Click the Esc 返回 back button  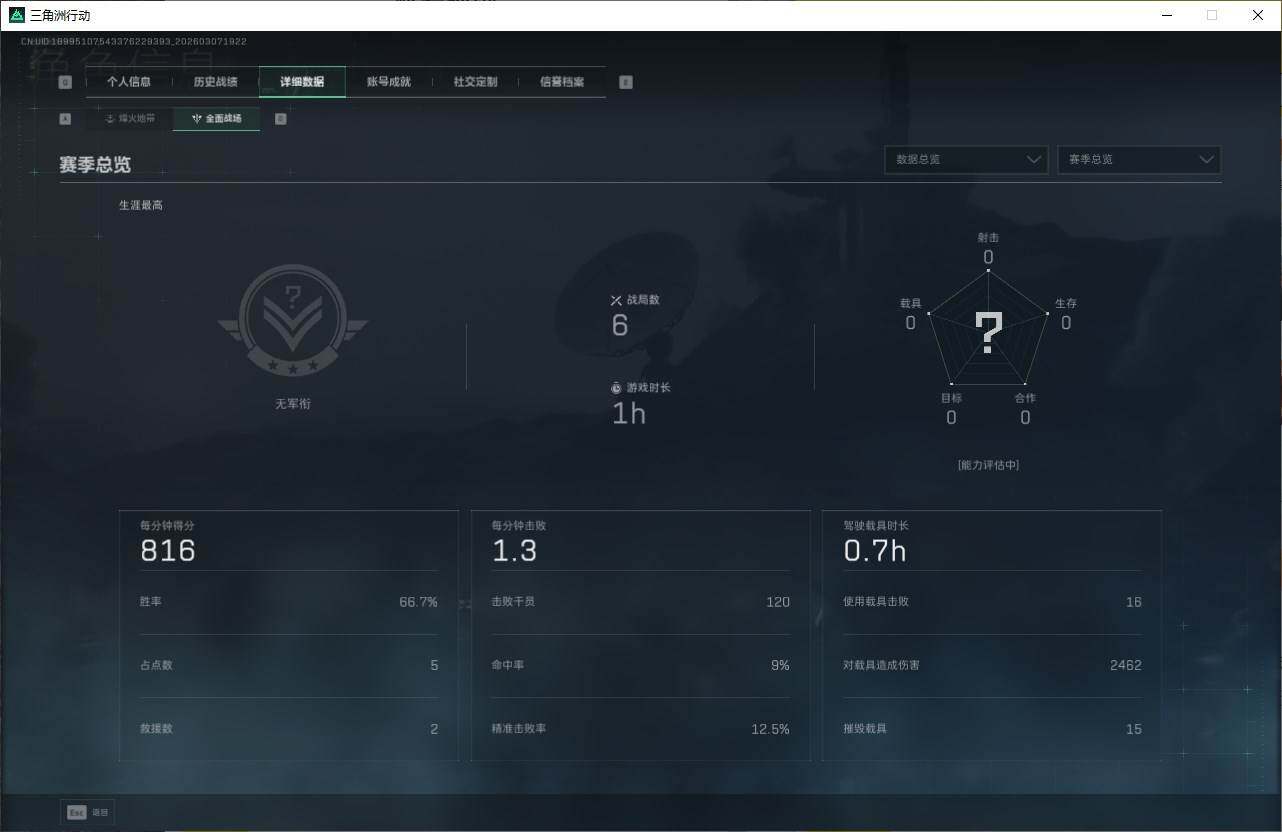coord(88,812)
